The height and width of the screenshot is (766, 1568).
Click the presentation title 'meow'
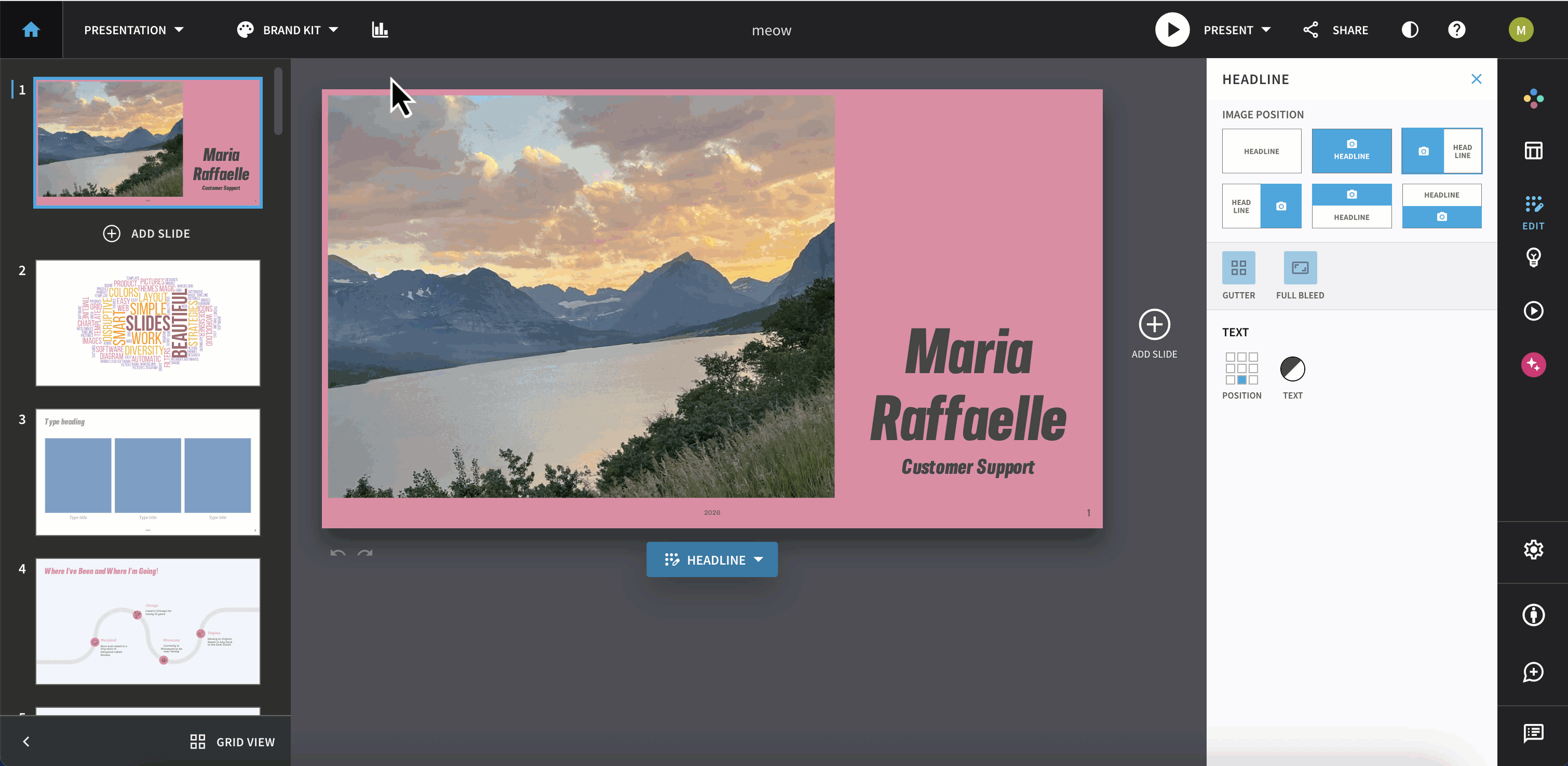(x=771, y=31)
